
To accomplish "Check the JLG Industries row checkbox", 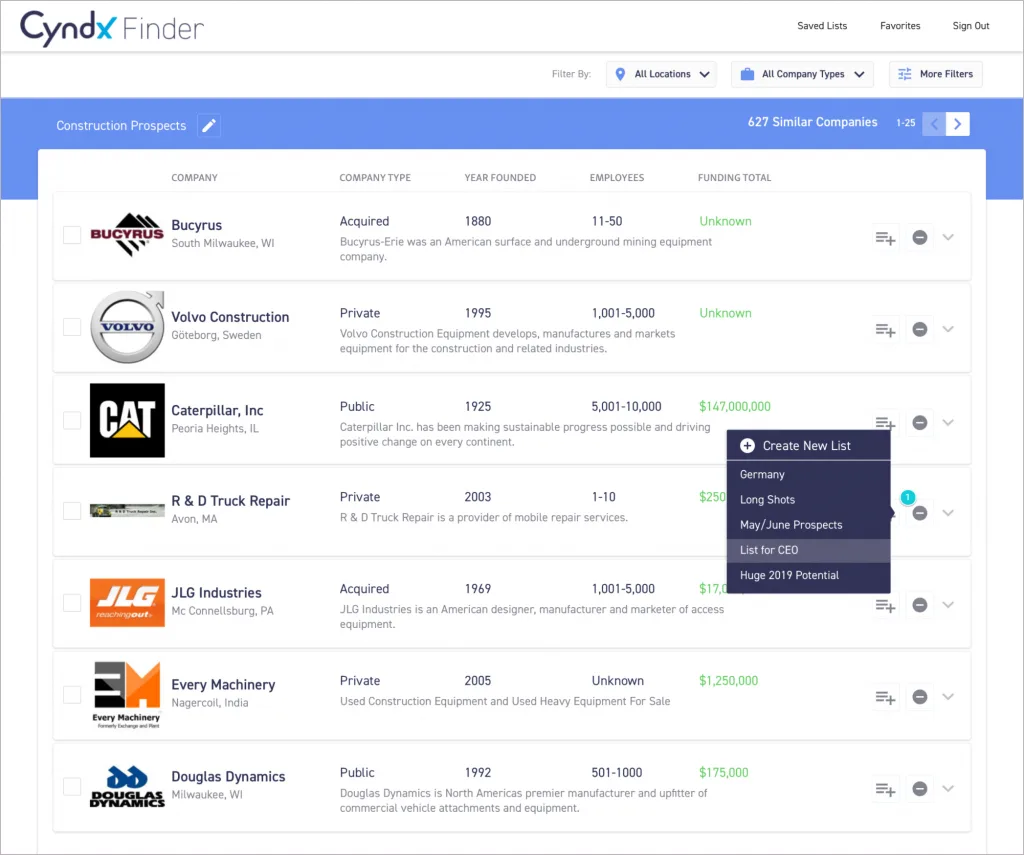I will (x=72, y=602).
